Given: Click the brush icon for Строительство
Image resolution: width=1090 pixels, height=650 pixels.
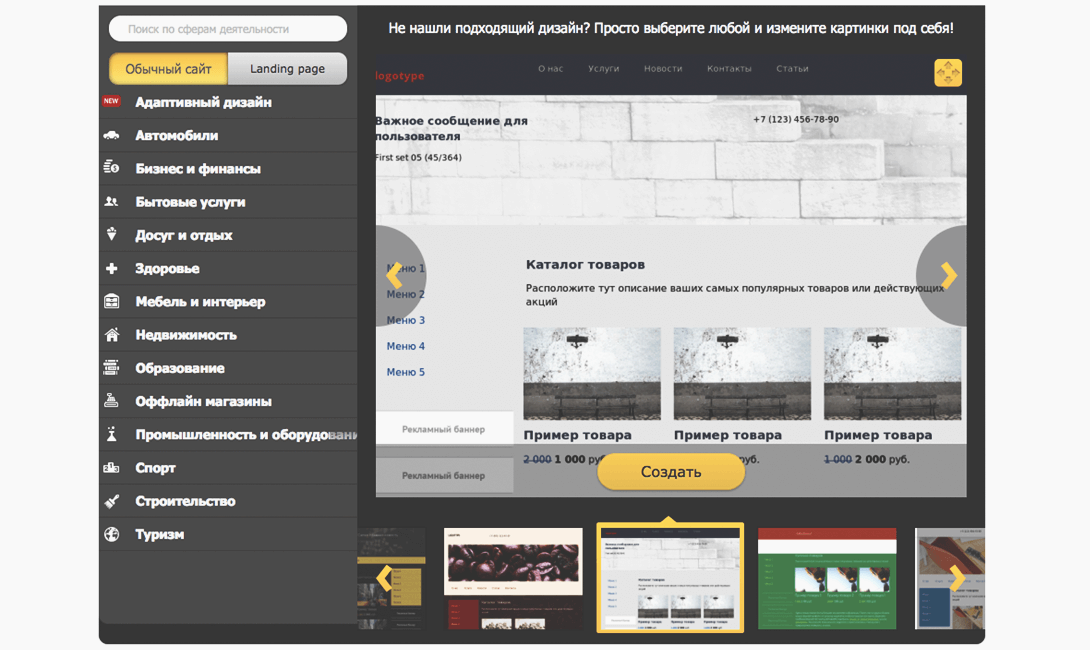Looking at the screenshot, I should (111, 501).
